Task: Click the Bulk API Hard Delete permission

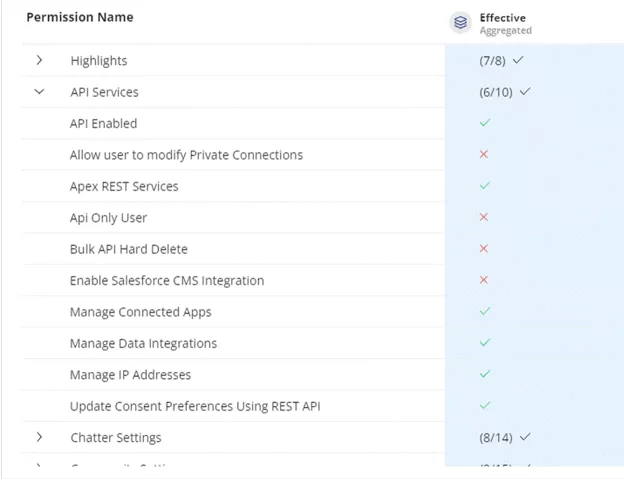Action: 129,249
